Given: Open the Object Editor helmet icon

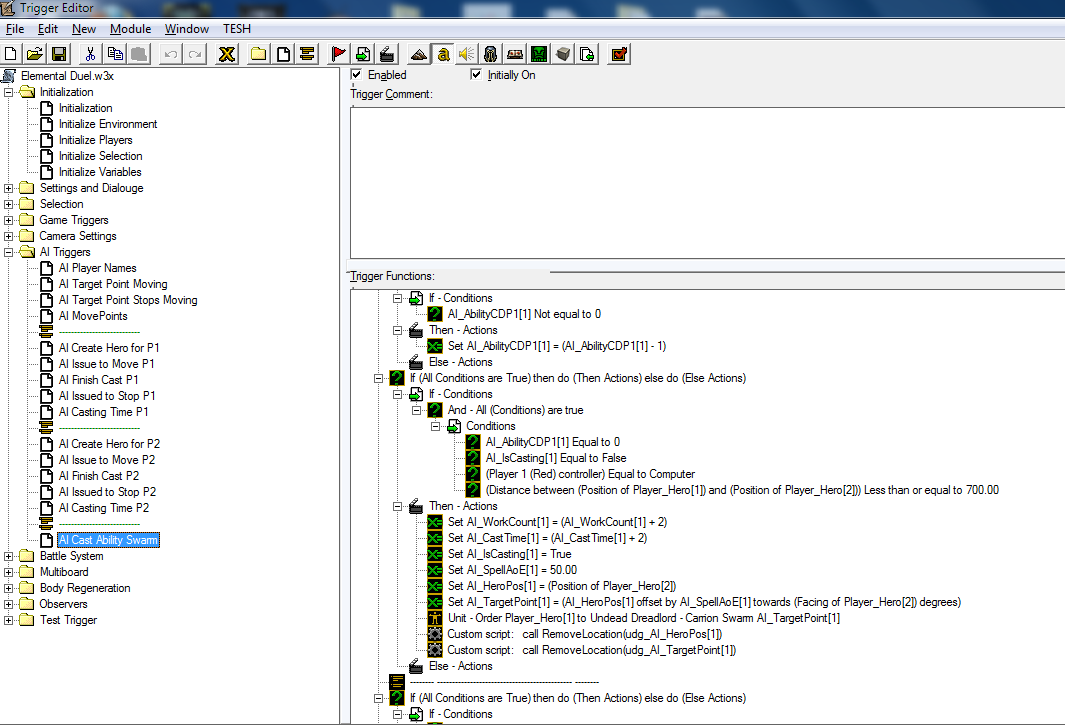Looking at the screenshot, I should coord(490,54).
